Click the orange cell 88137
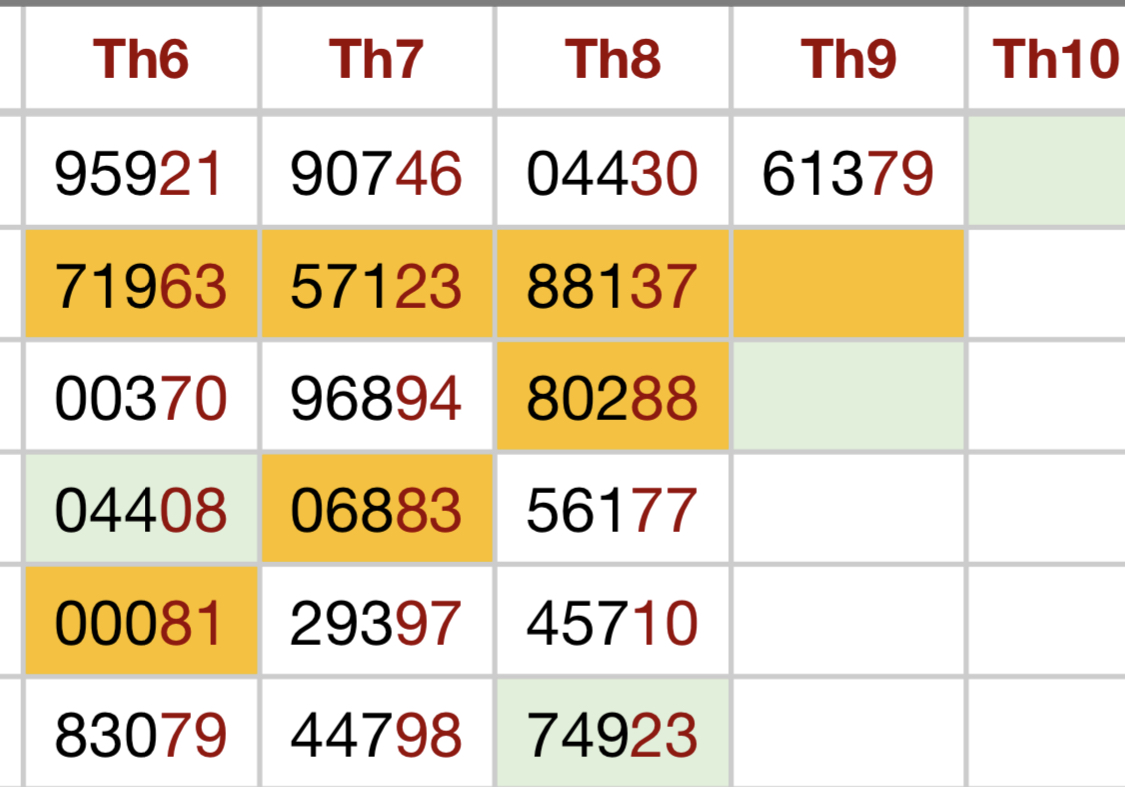 (613, 286)
